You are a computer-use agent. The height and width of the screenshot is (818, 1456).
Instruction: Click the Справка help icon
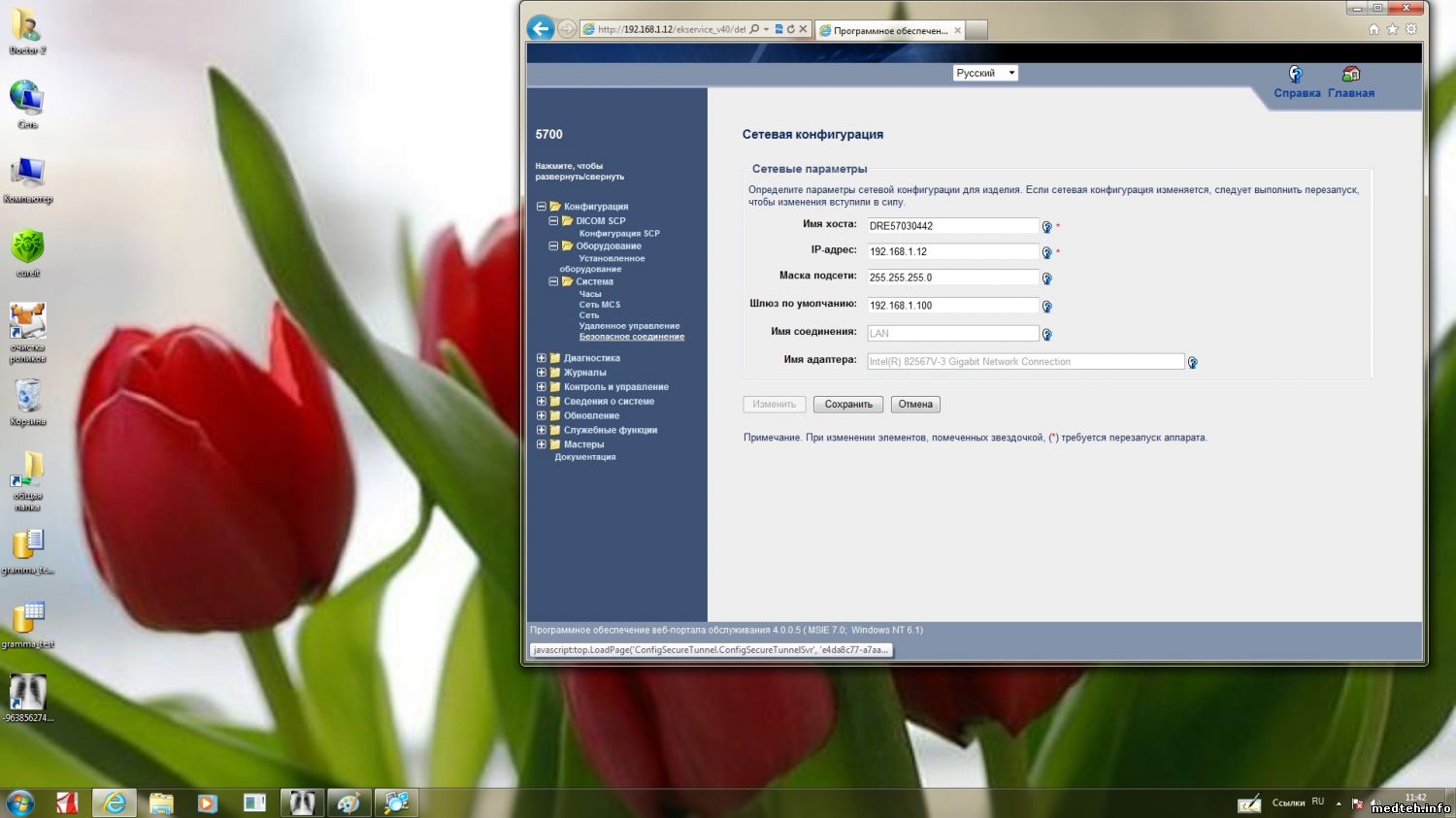coord(1295,75)
